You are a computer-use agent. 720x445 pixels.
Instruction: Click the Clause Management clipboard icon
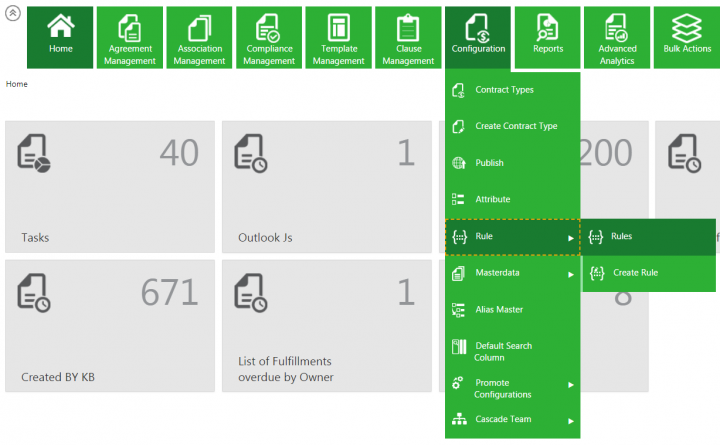pos(408,27)
